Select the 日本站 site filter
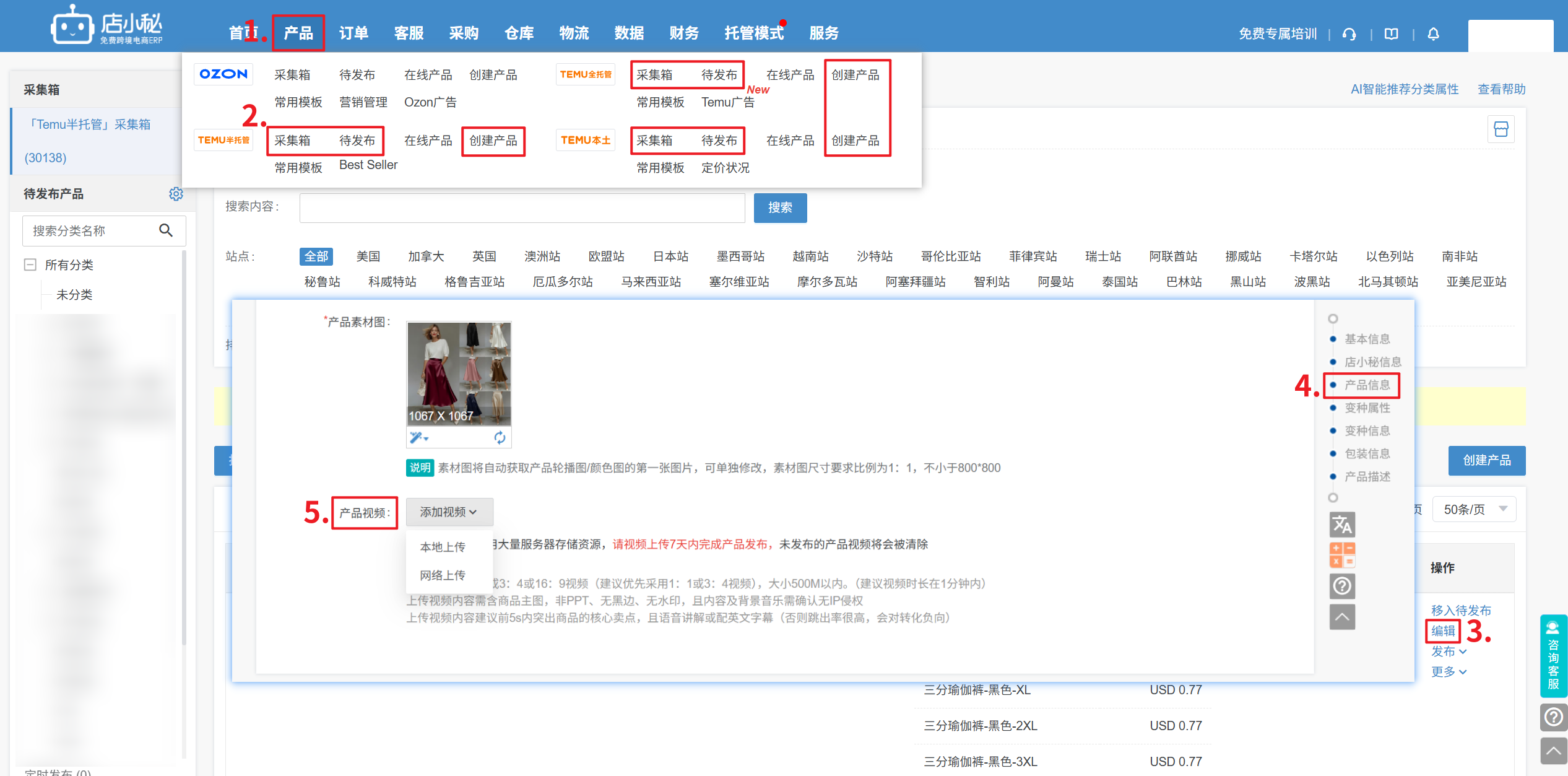The height and width of the screenshot is (776, 1568). tap(670, 256)
